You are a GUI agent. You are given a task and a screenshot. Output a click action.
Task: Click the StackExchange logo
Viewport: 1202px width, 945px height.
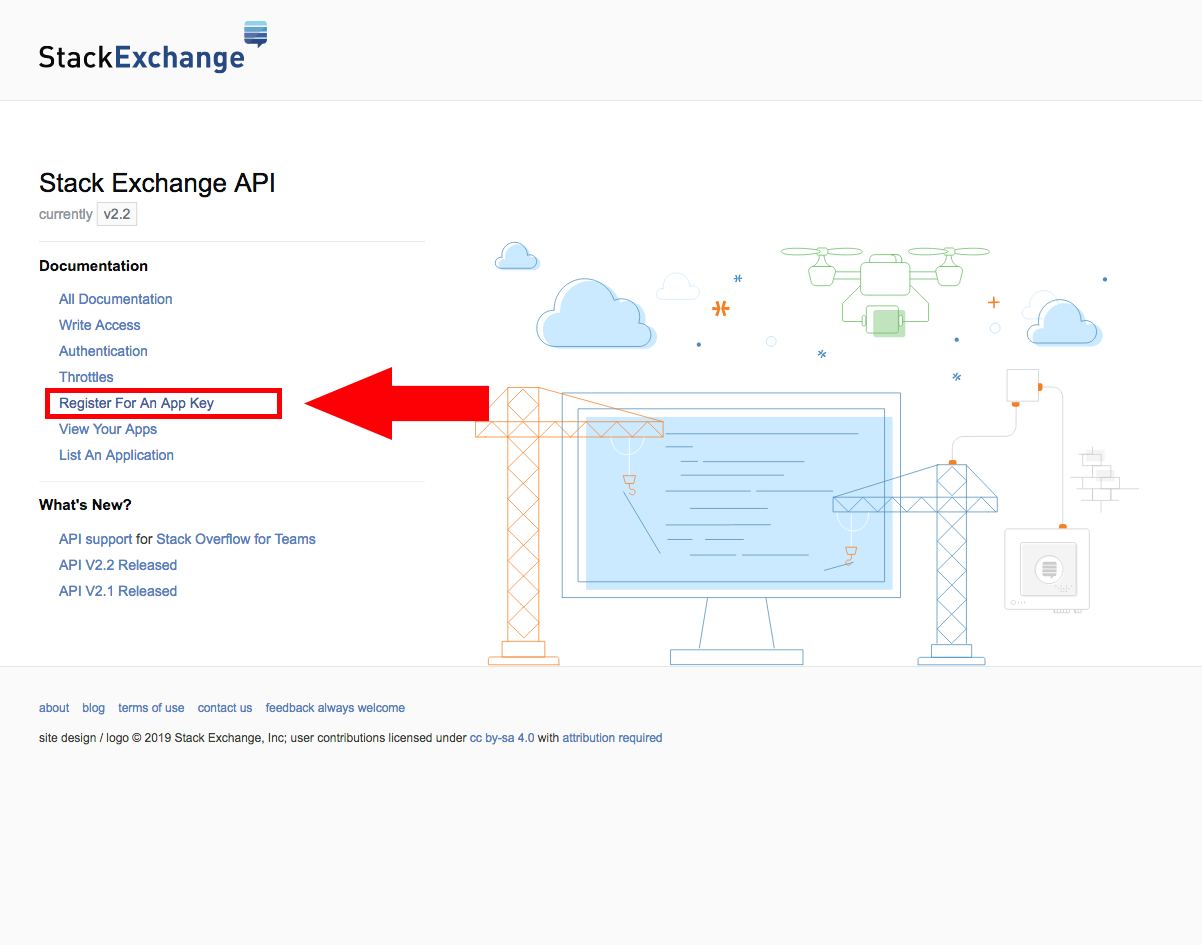(153, 47)
